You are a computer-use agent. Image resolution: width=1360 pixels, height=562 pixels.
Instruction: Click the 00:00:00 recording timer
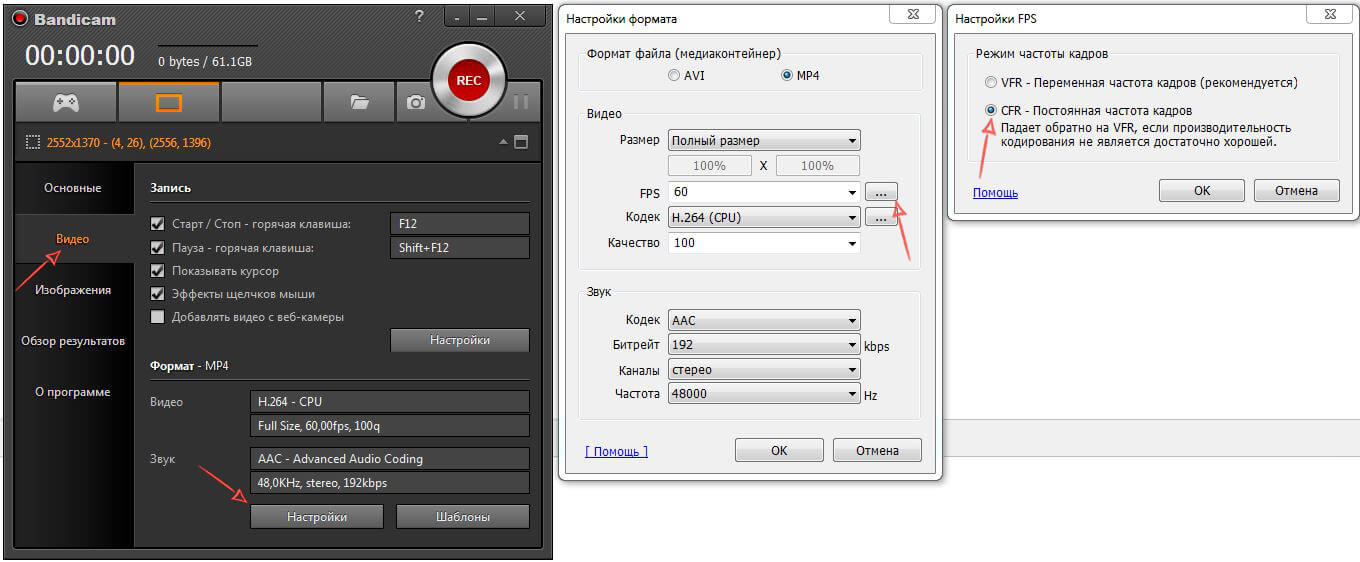(x=80, y=56)
